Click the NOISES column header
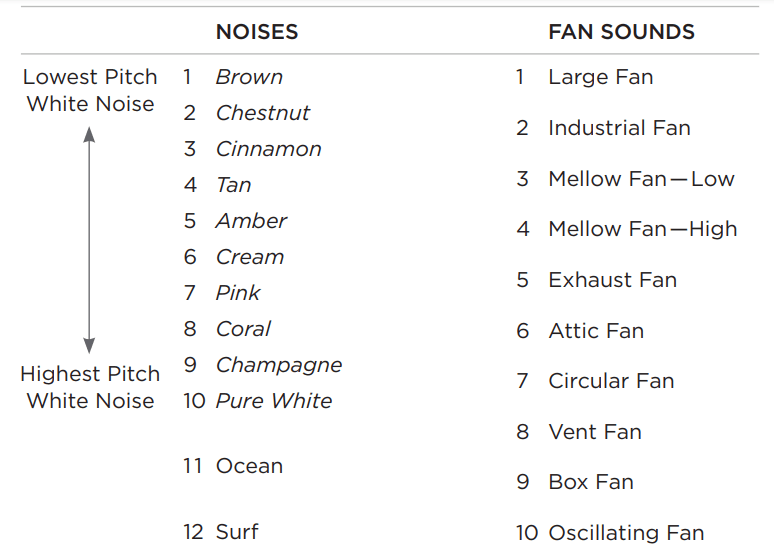Screen dimensions: 774x556 click(x=257, y=32)
